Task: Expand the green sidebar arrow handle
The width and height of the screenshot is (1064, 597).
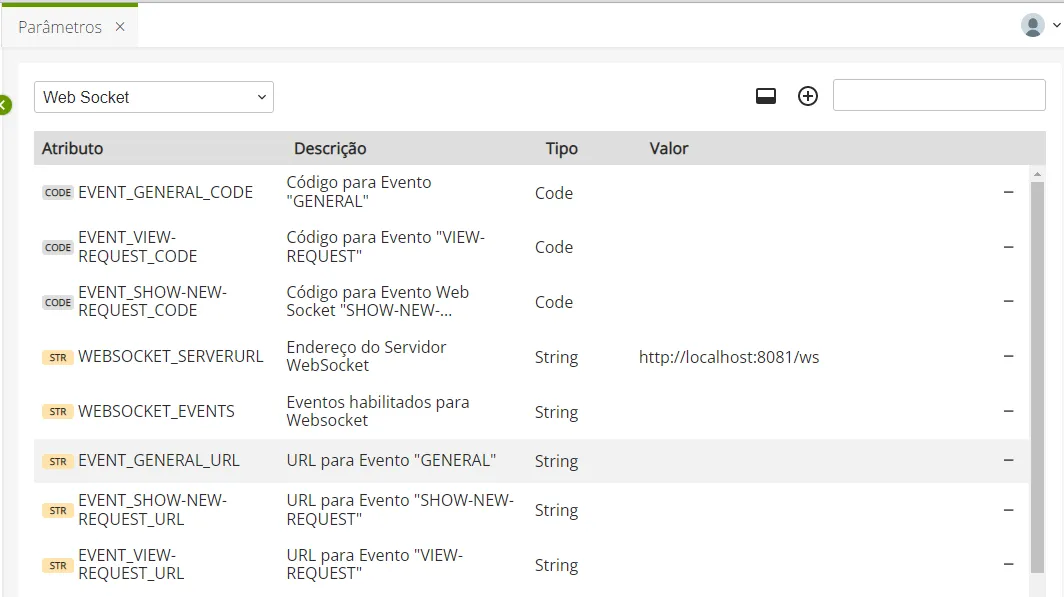Action: pos(5,105)
